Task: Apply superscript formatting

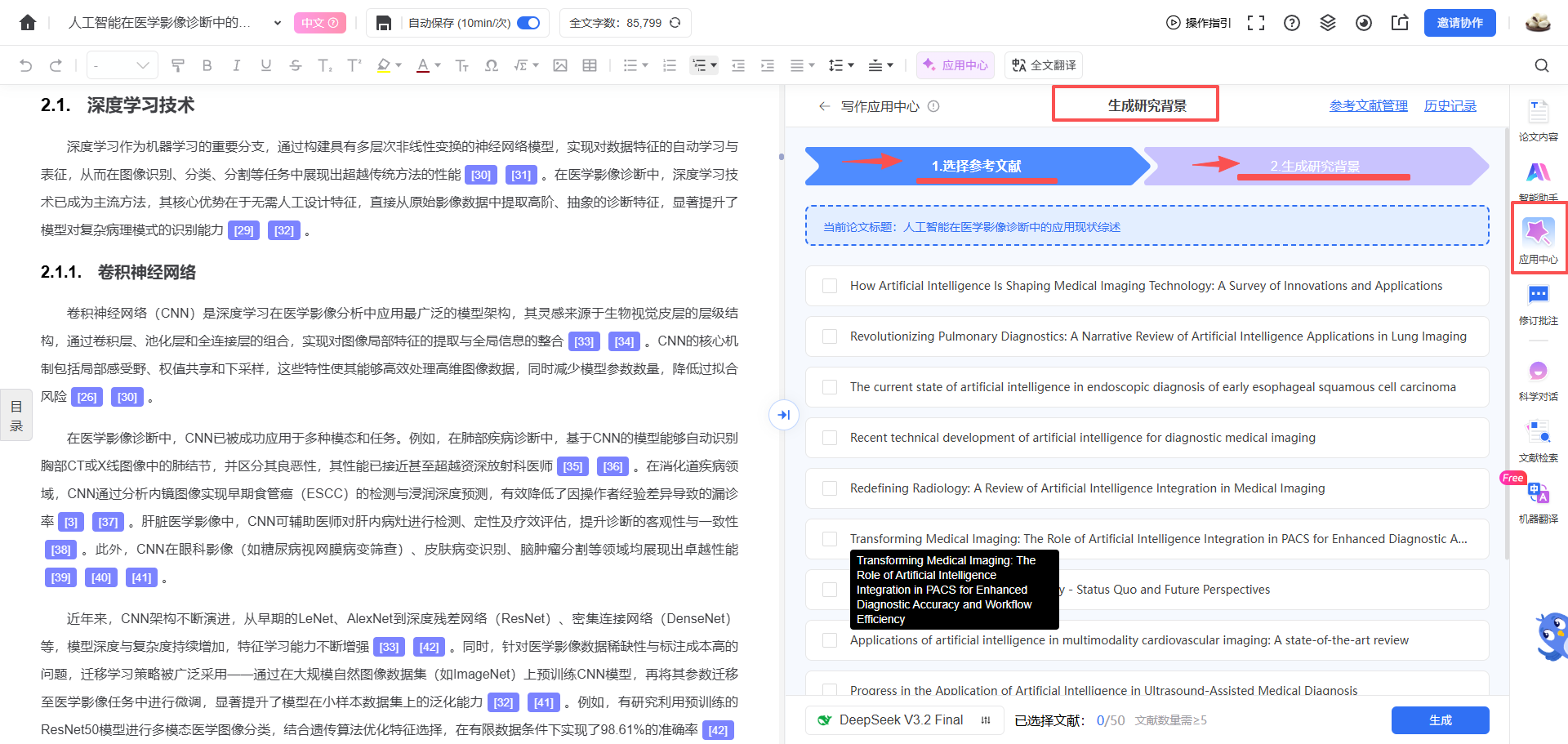Action: click(x=354, y=65)
